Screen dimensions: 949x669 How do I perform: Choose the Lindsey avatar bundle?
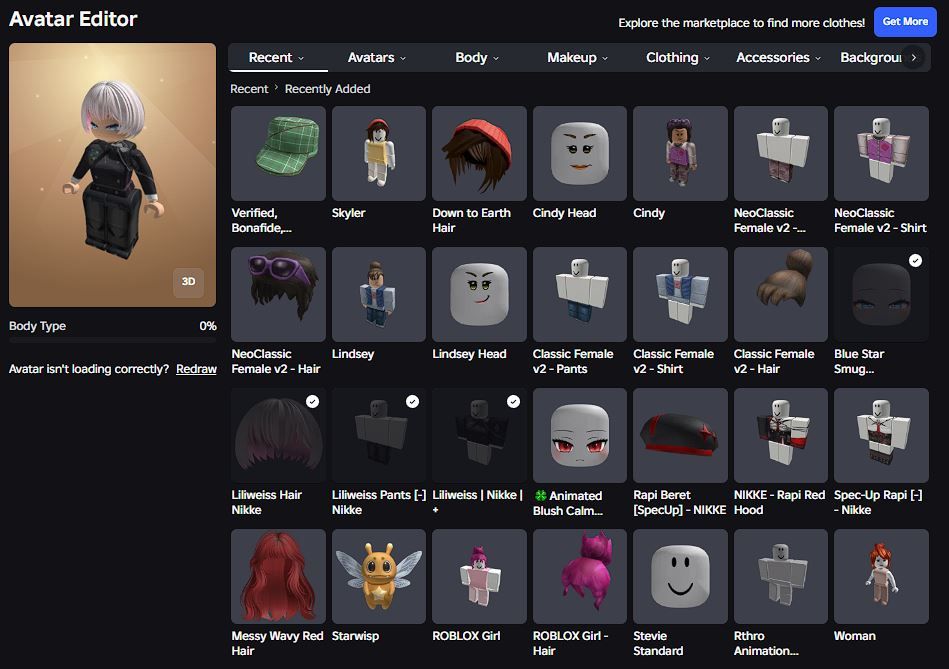click(x=379, y=294)
